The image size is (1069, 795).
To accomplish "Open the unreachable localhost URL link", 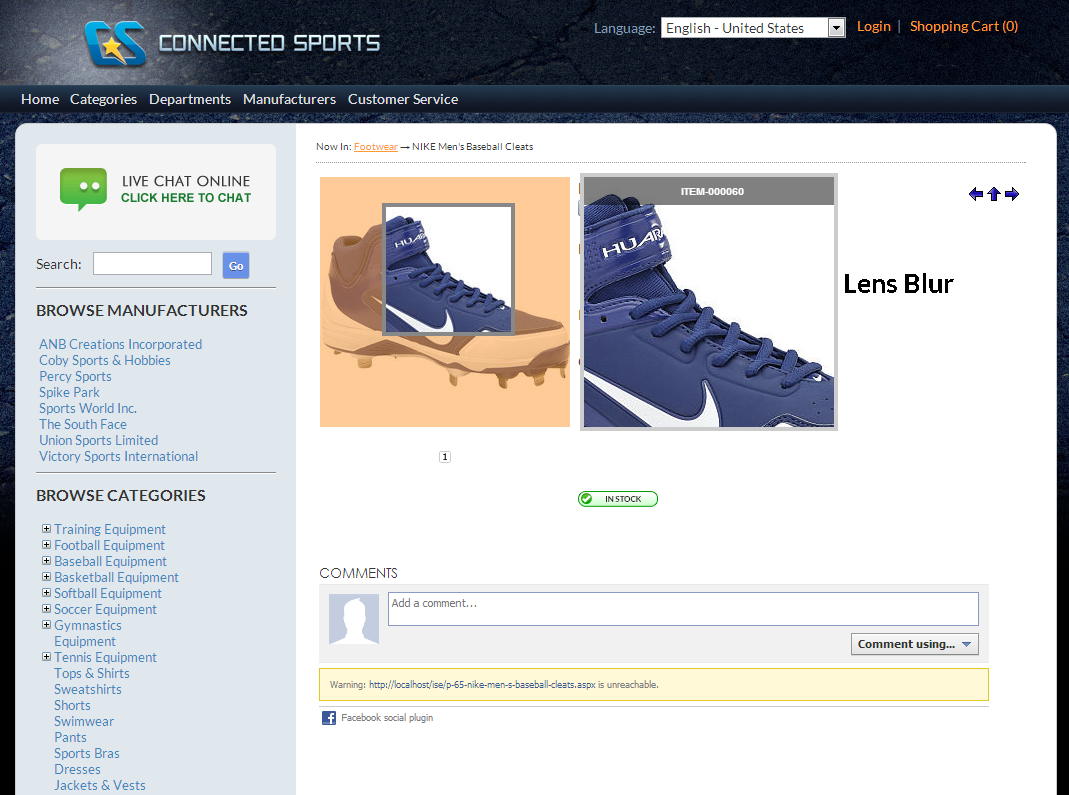I will (482, 685).
